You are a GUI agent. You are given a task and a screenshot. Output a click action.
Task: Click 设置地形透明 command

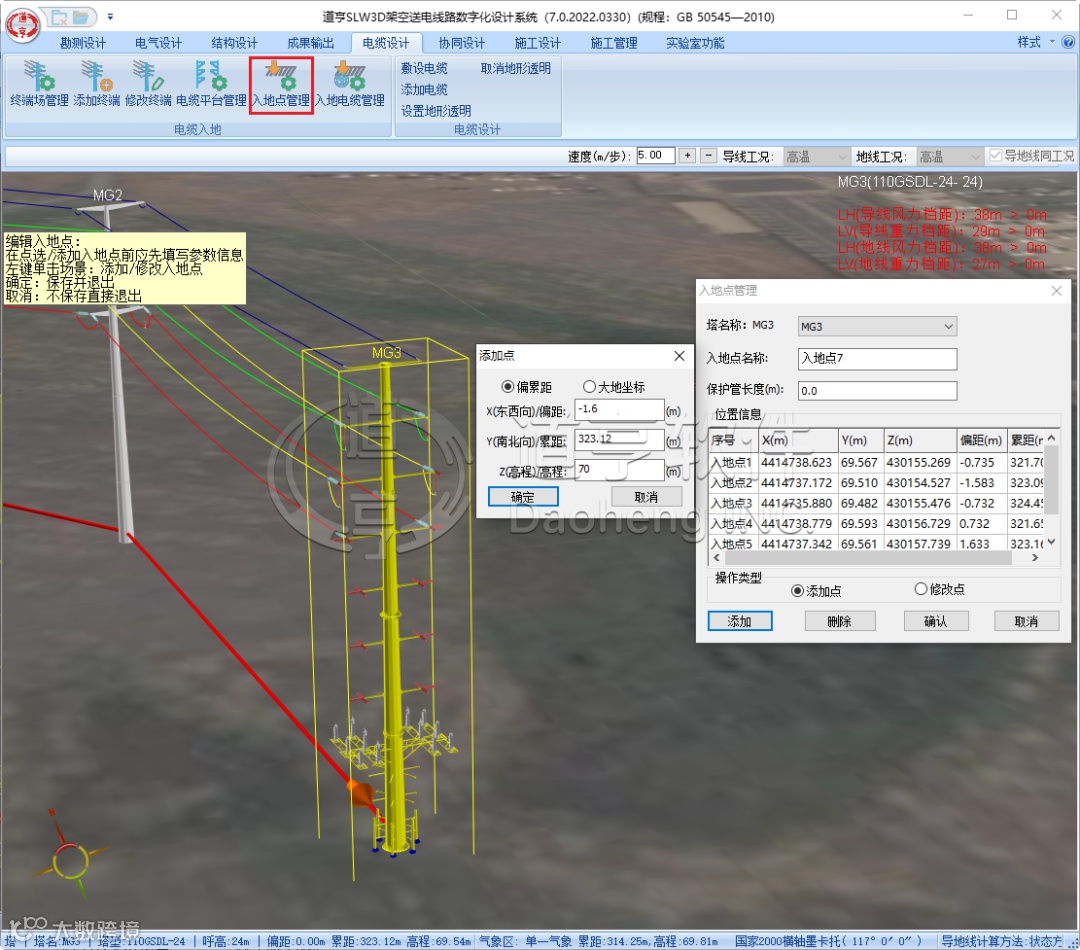pyautogui.click(x=436, y=111)
